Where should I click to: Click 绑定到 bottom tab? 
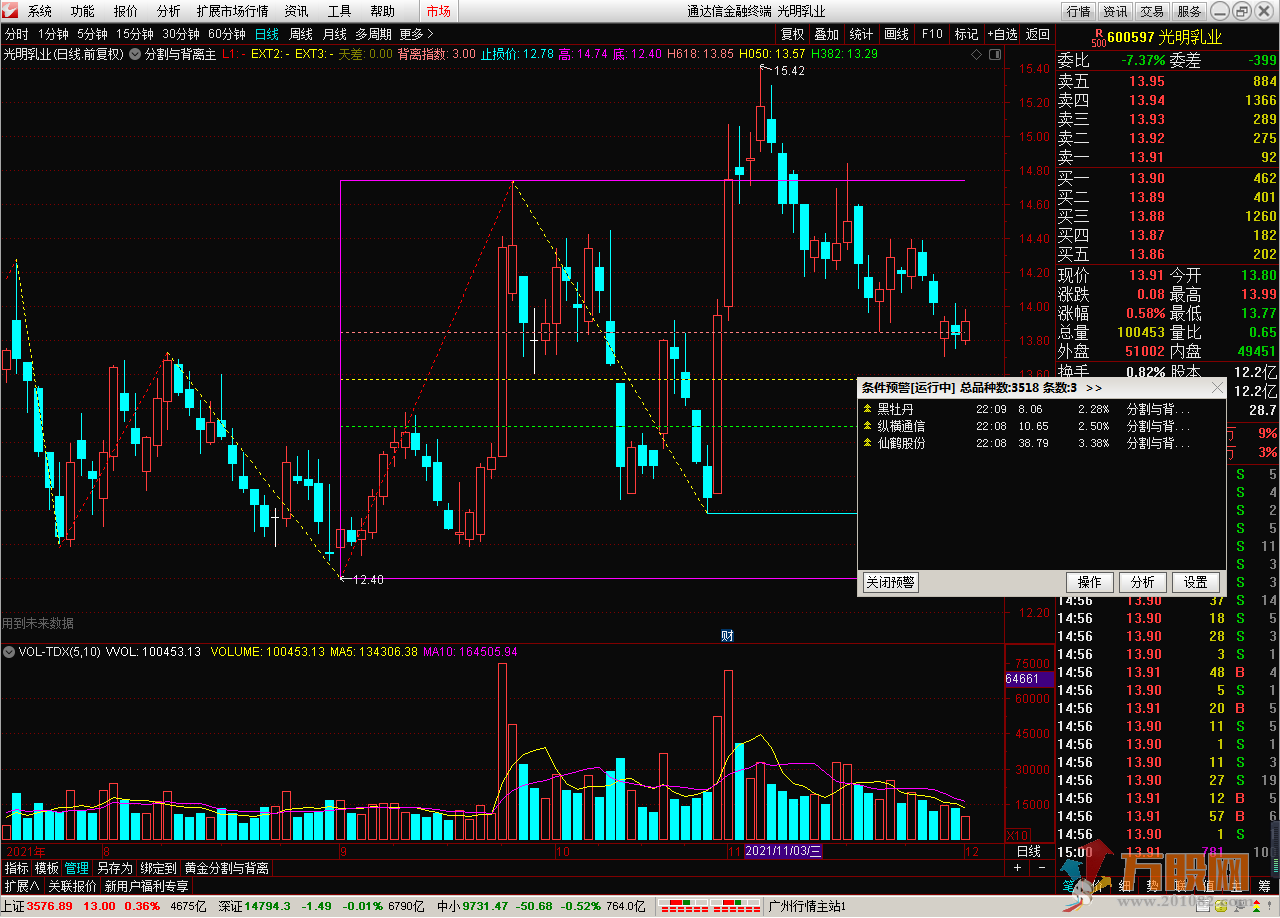158,868
